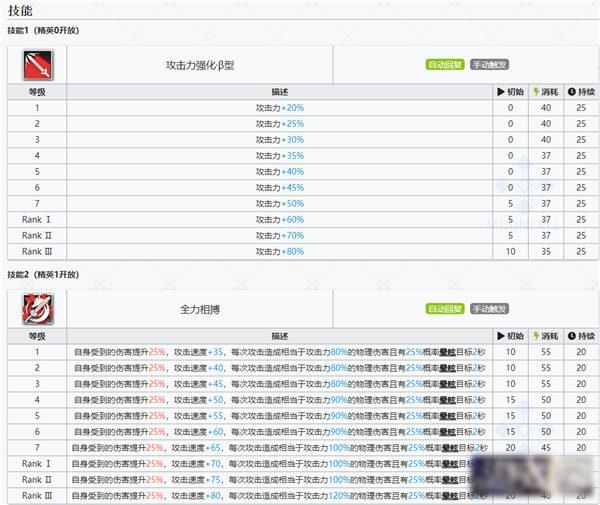Screen dimensions: 600x505
Task: Click Rank III level cell in skill 1
Action: tap(37, 252)
